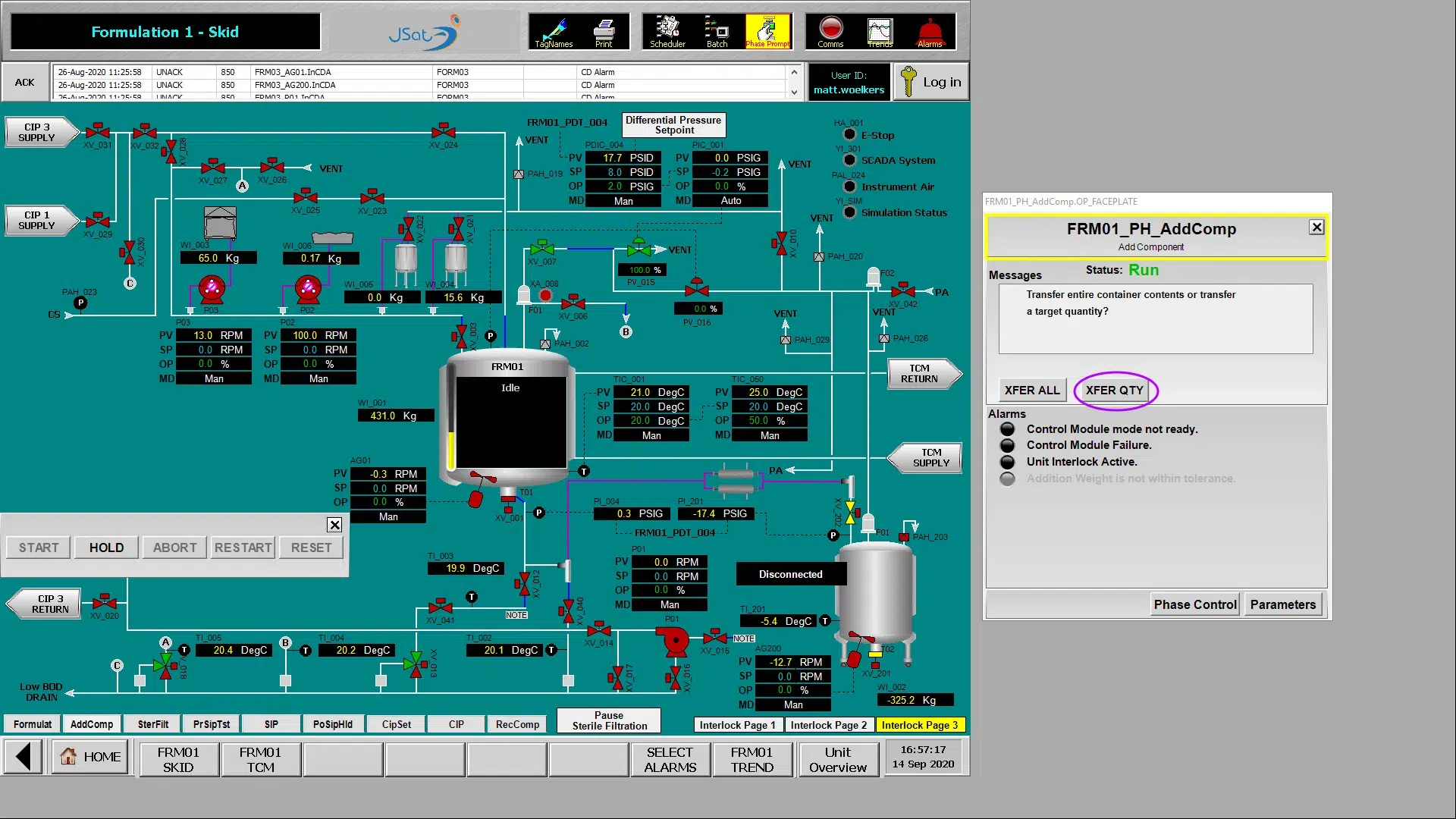
Task: Open FRM01 TREND screen
Action: (752, 759)
